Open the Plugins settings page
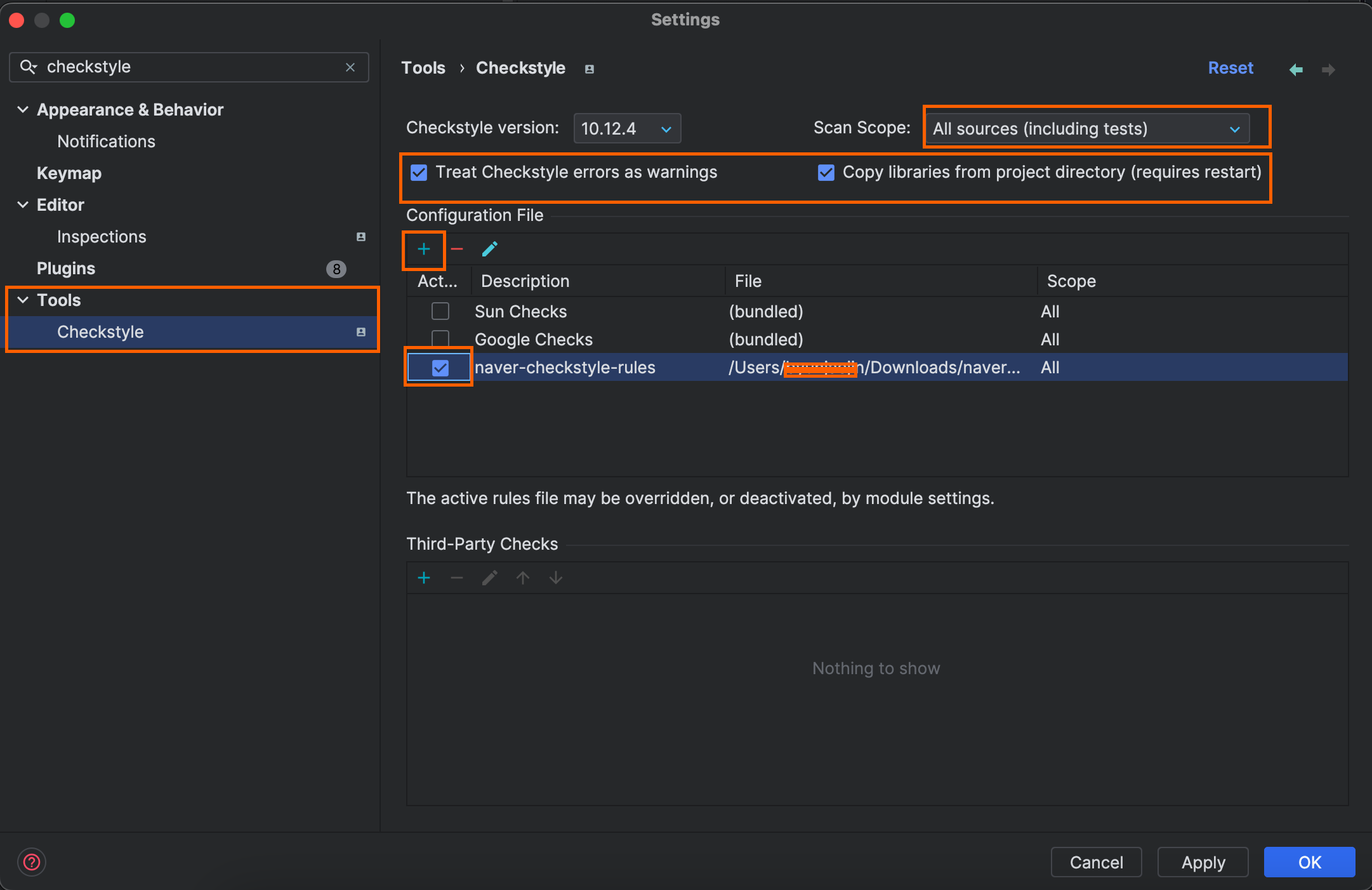 click(66, 269)
